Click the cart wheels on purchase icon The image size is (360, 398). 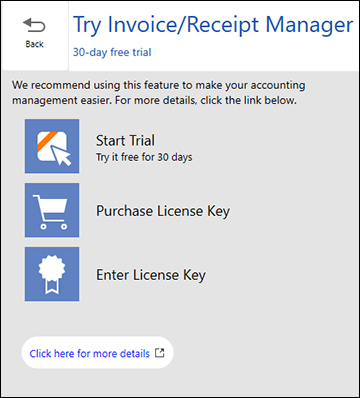tap(54, 227)
